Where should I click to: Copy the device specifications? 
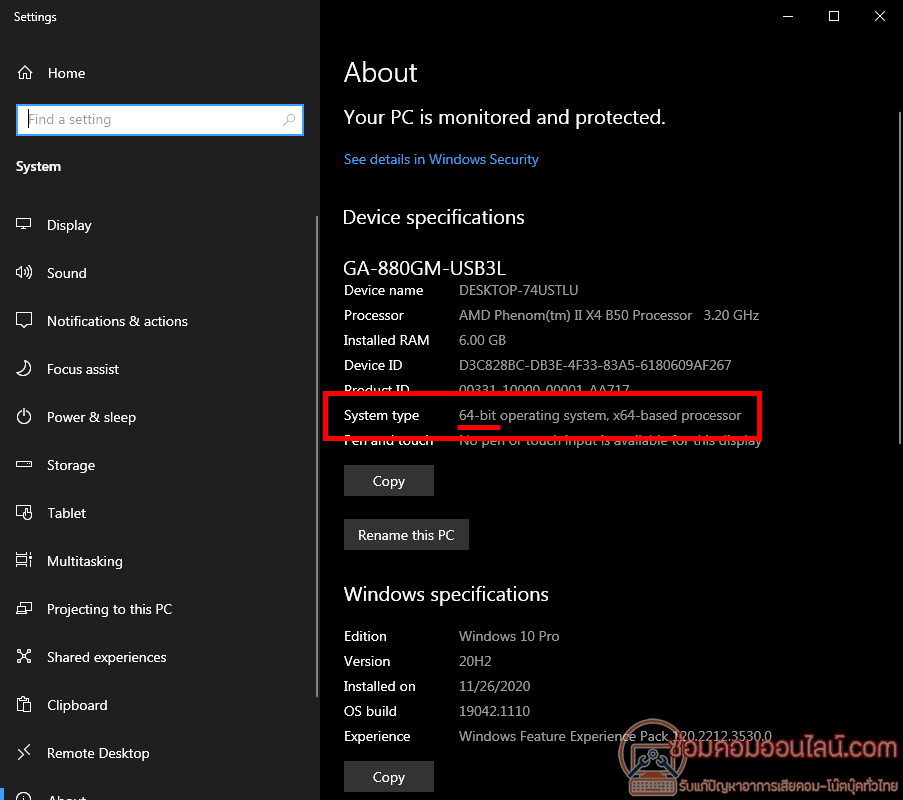tap(389, 481)
